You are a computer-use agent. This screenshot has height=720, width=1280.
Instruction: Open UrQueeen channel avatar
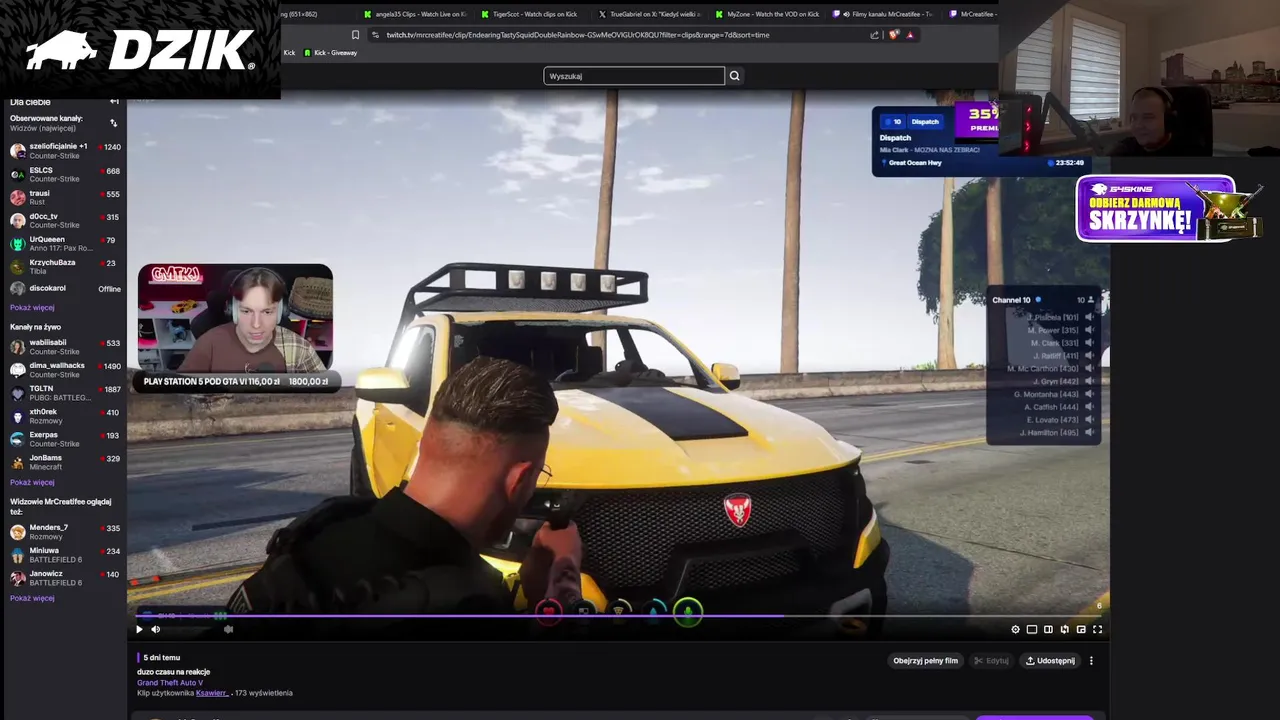tap(17, 243)
